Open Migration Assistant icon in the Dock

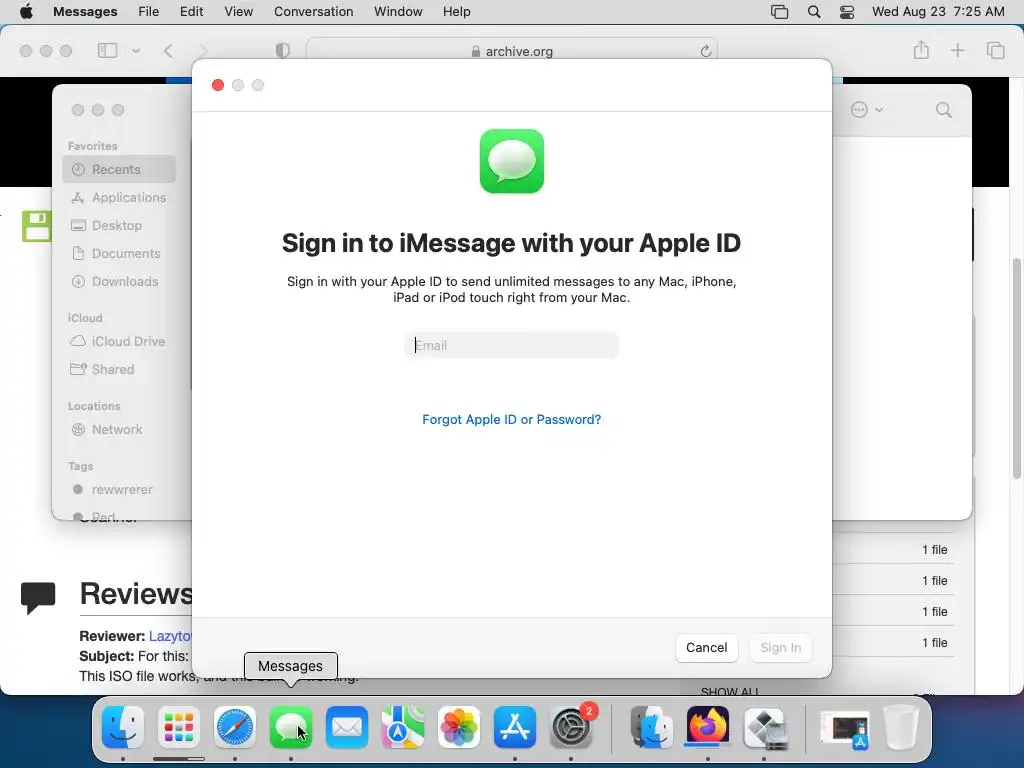[652, 727]
